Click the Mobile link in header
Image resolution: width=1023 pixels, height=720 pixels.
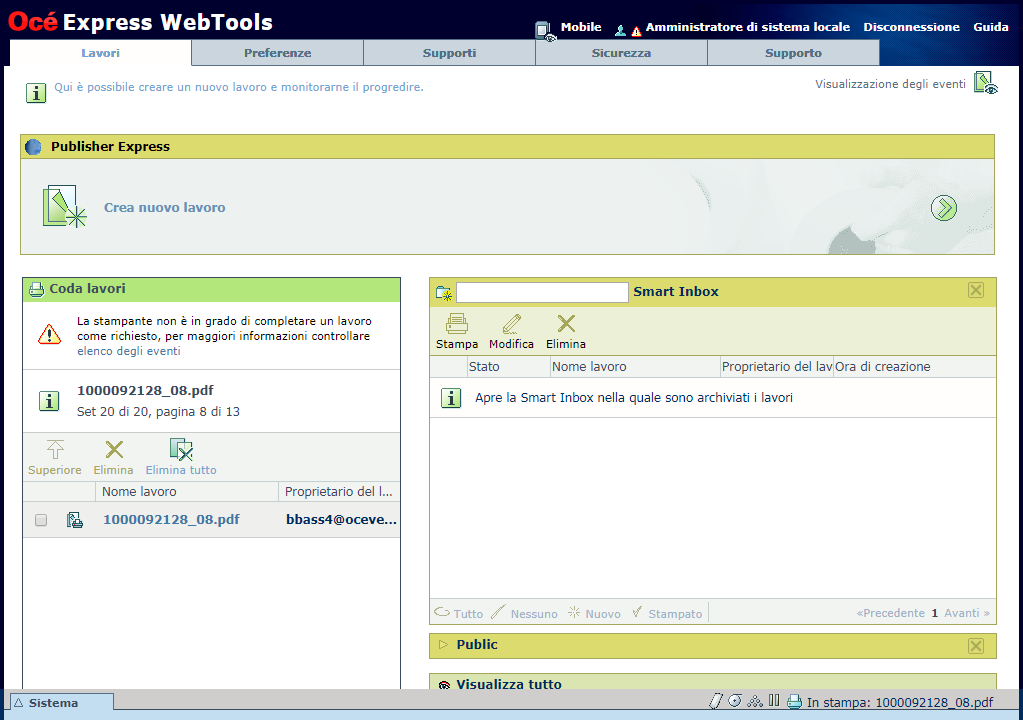click(x=581, y=27)
